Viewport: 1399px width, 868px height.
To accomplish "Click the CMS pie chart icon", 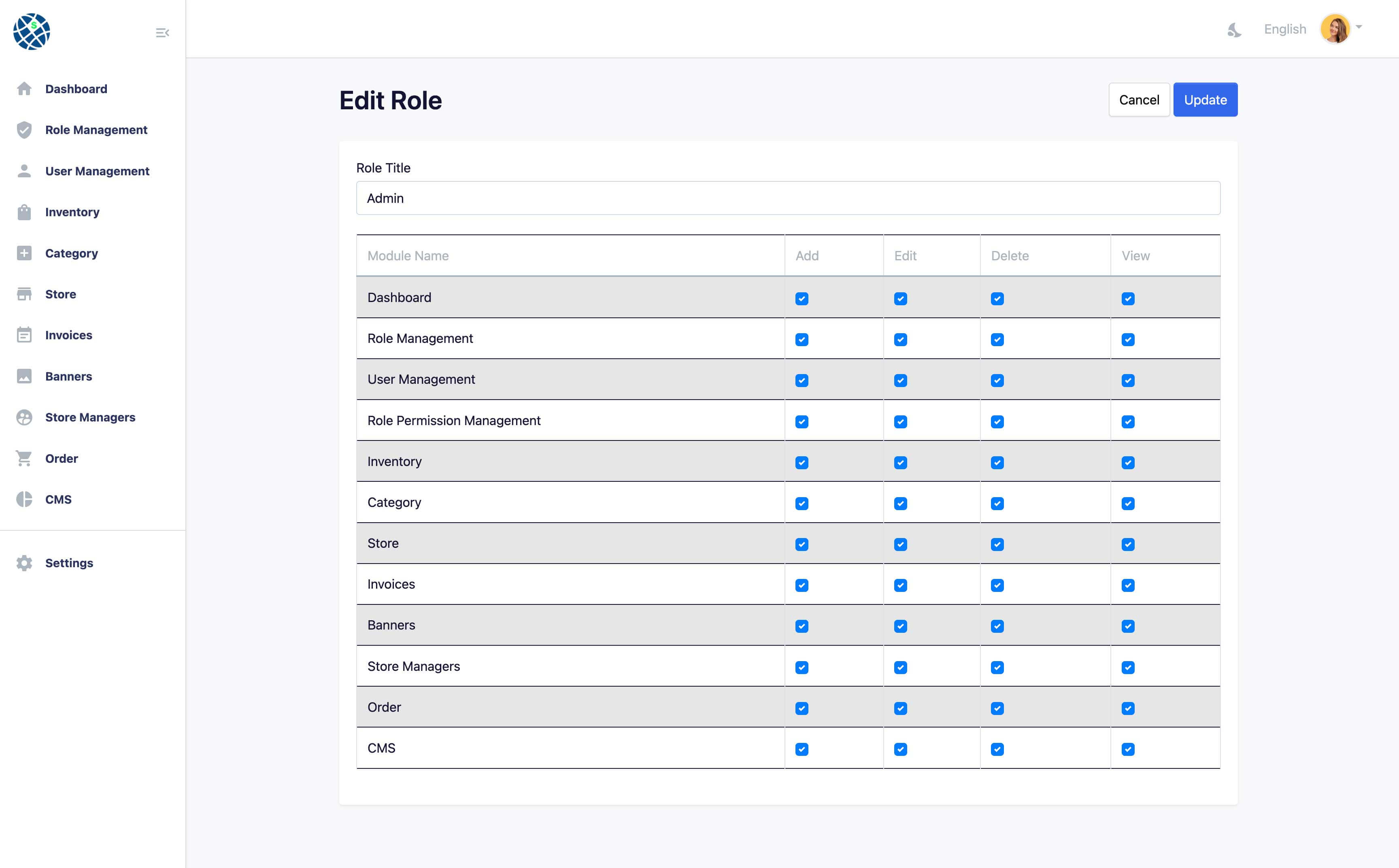I will coord(24,500).
